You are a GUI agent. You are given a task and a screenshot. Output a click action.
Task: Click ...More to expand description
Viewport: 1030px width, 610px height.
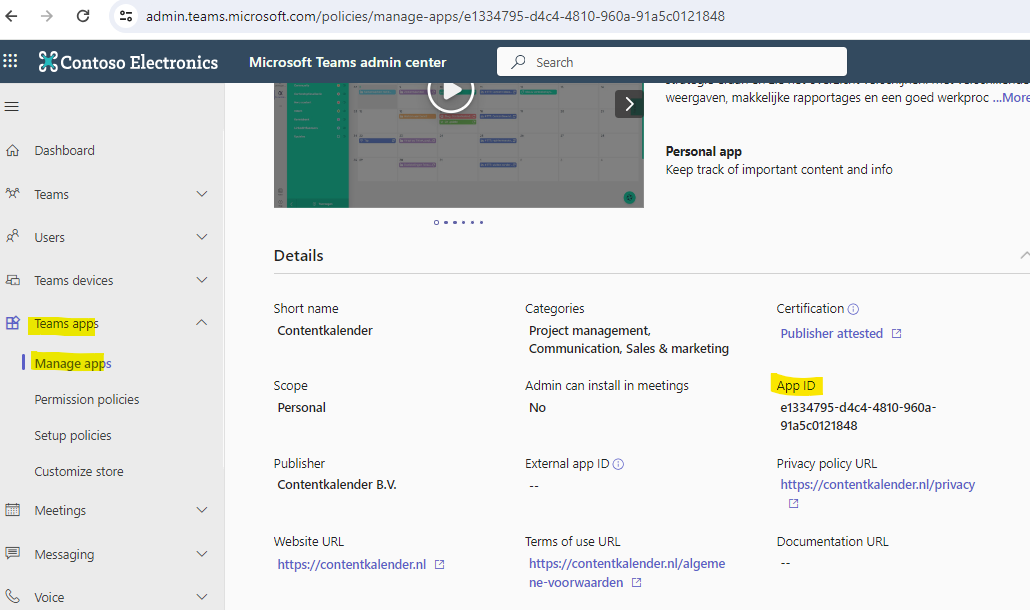pyautogui.click(x=1011, y=97)
